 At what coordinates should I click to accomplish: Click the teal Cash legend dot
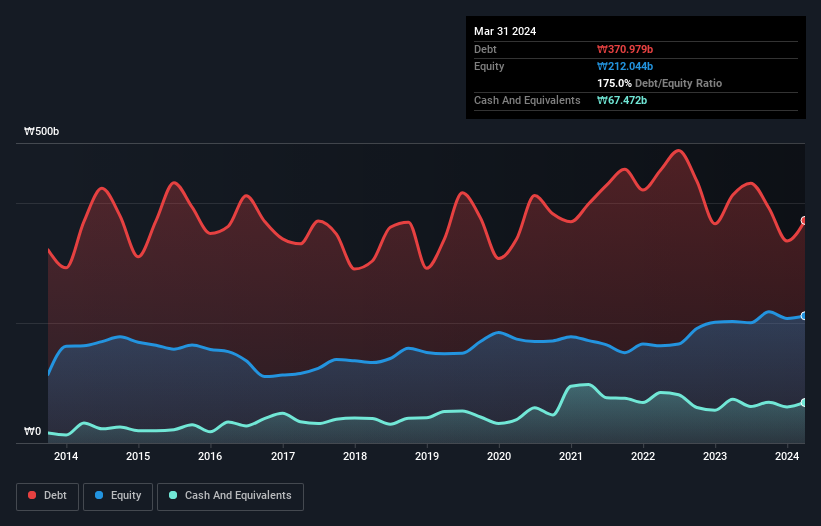173,495
